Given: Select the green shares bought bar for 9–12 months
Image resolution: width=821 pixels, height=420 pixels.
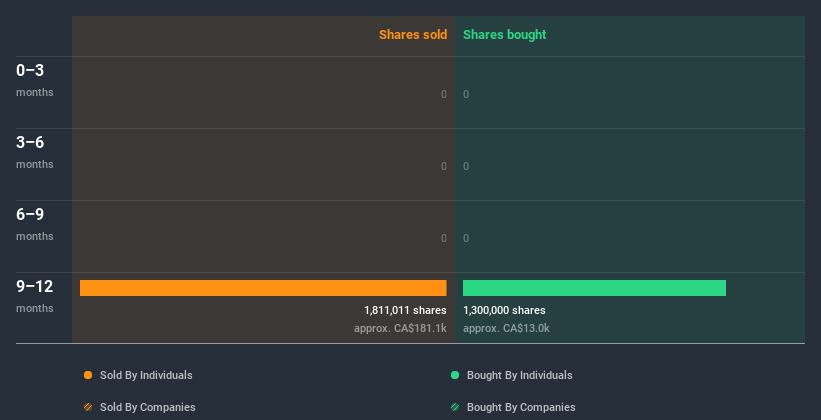Looking at the screenshot, I should [594, 288].
